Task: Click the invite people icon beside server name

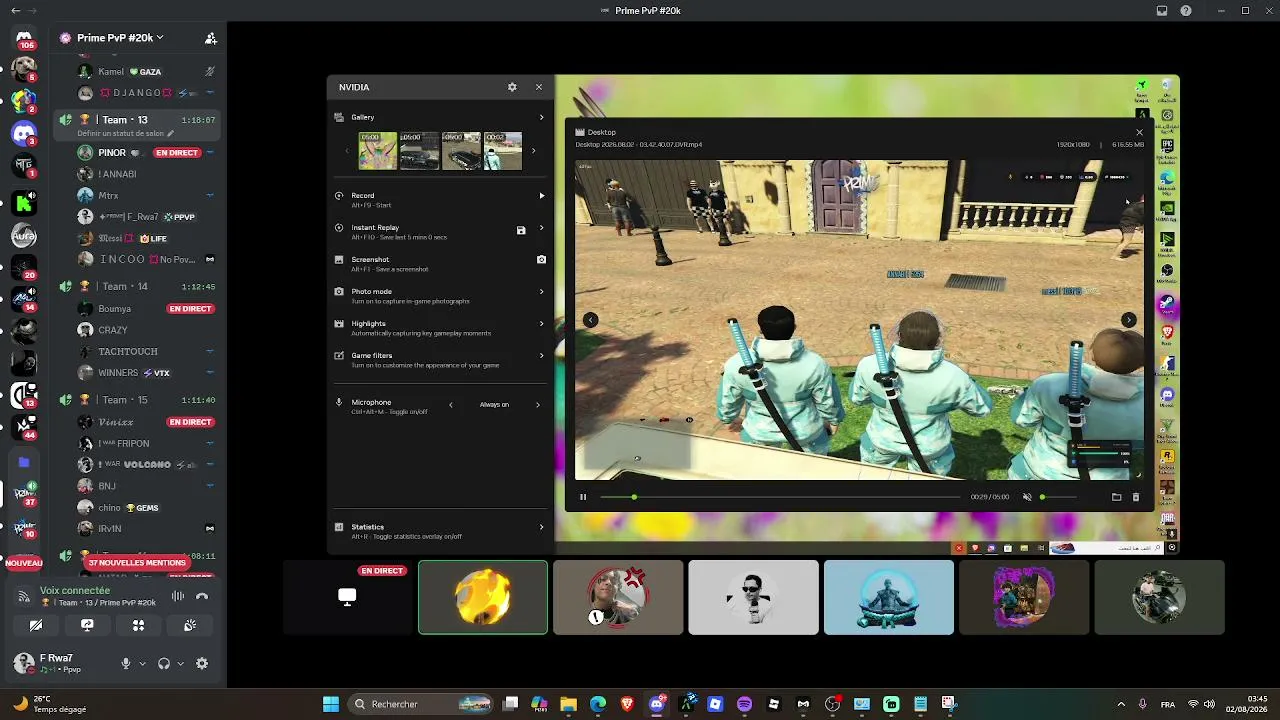Action: [210, 38]
